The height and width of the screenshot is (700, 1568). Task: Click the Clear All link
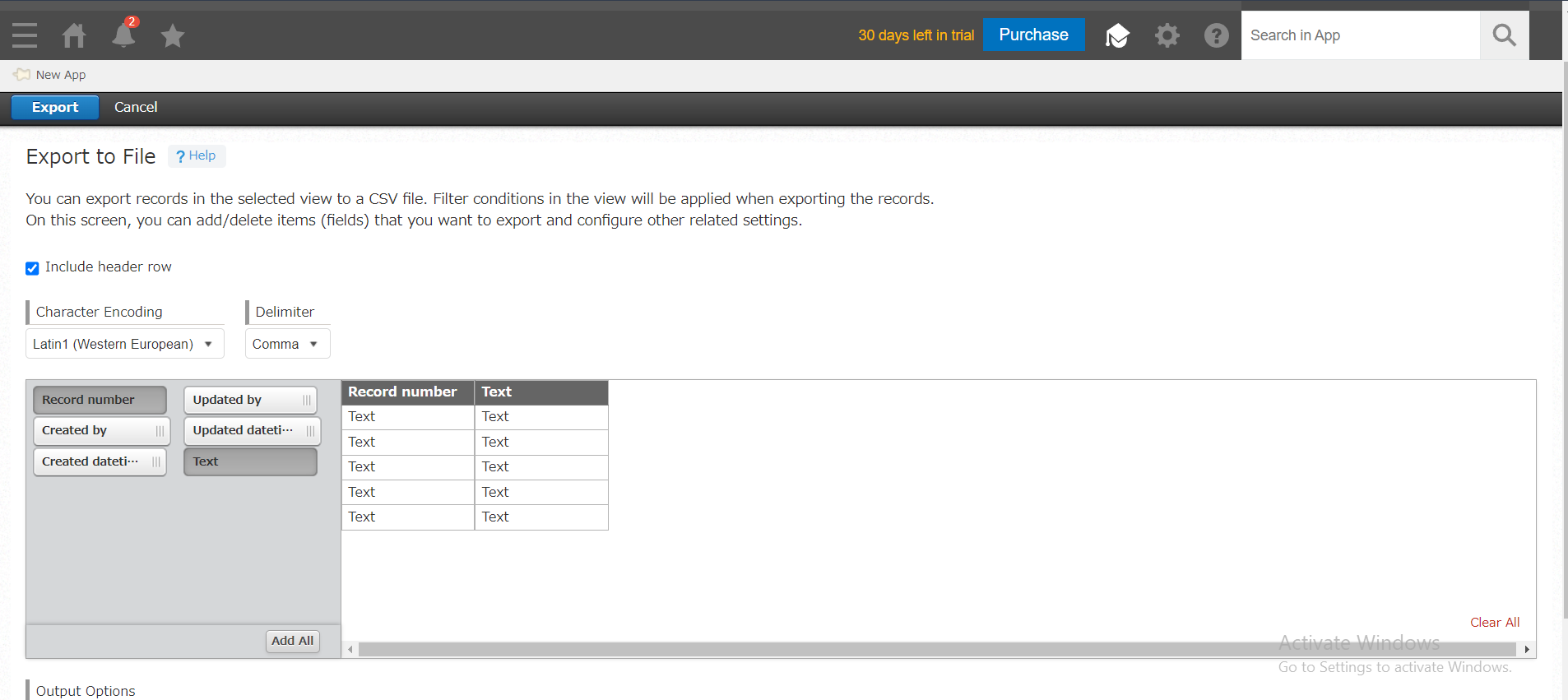click(1494, 622)
